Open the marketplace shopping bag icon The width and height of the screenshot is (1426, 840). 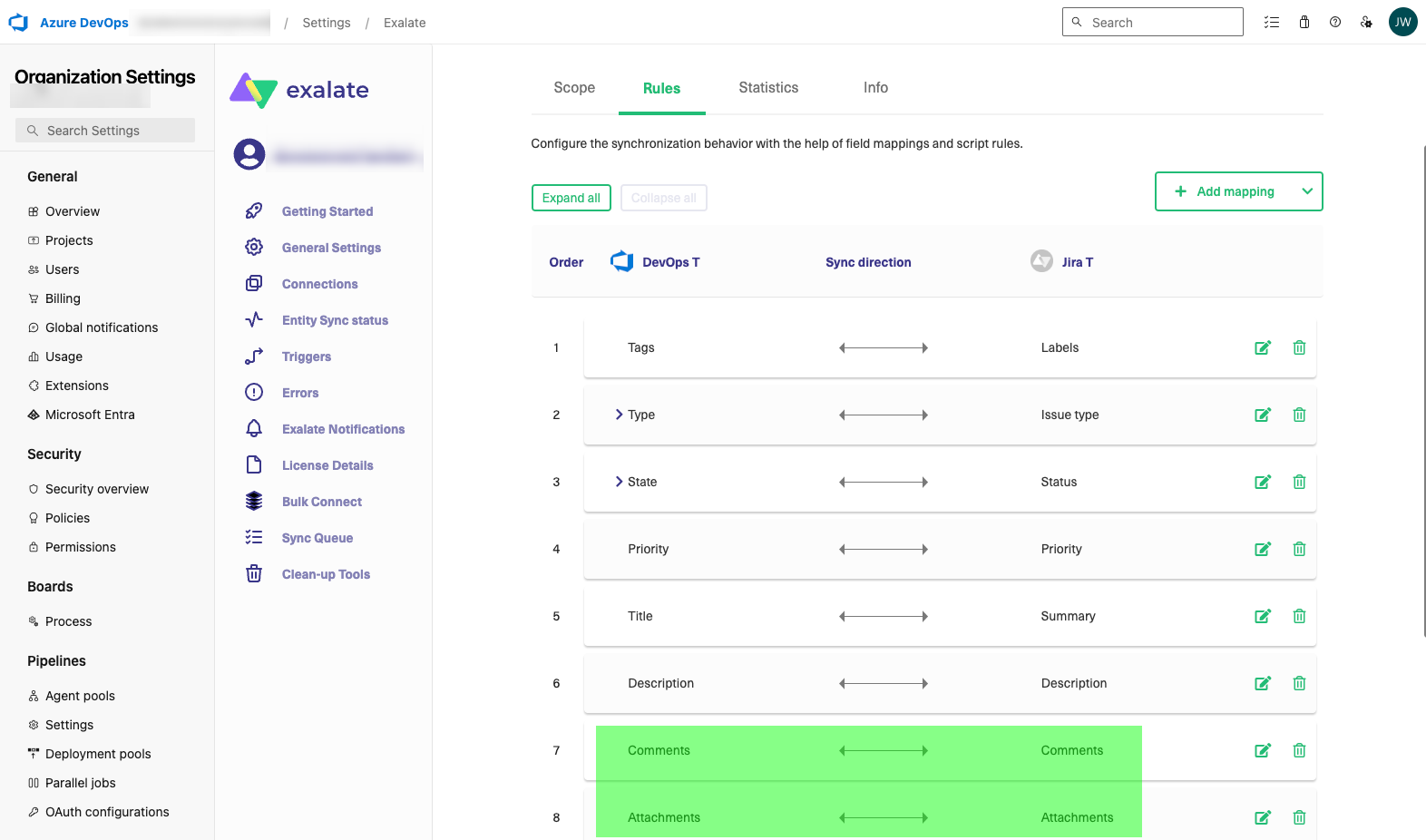tap(1304, 22)
